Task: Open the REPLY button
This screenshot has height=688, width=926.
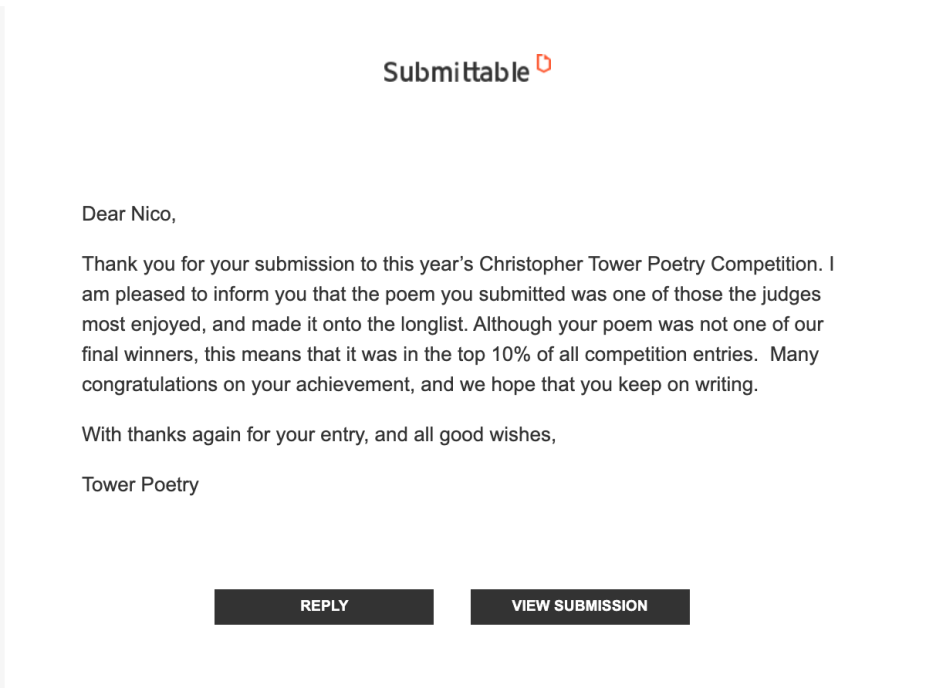Action: 324,607
